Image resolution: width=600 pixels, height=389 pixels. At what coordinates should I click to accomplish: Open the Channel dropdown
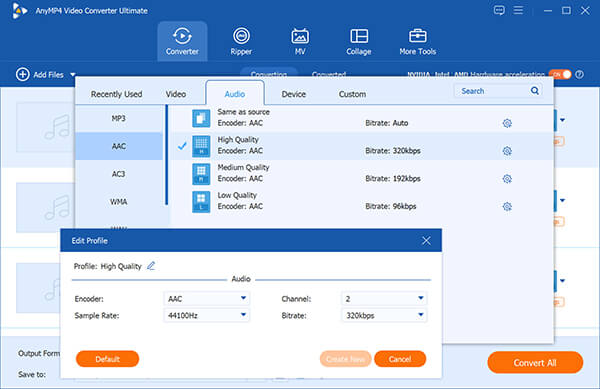384,298
